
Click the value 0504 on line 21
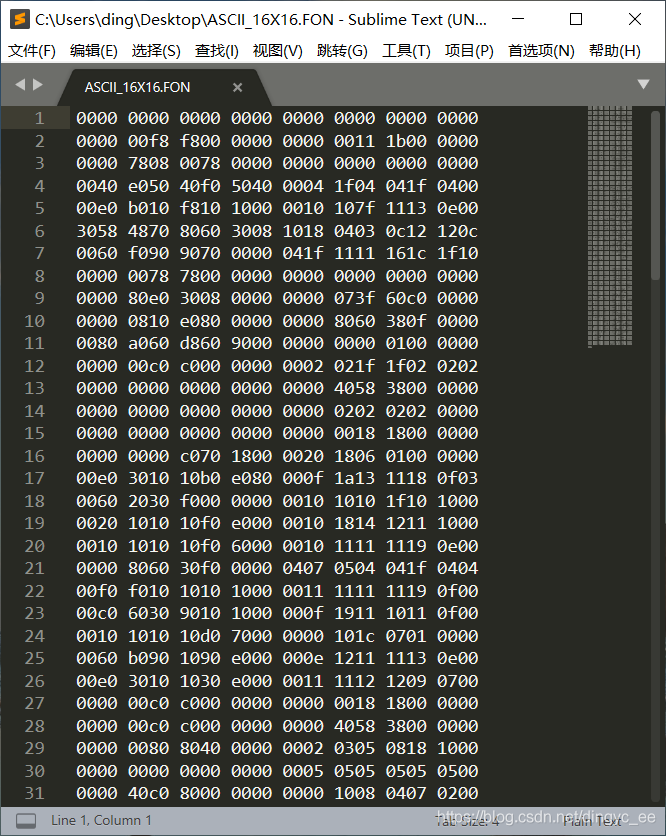pos(355,568)
